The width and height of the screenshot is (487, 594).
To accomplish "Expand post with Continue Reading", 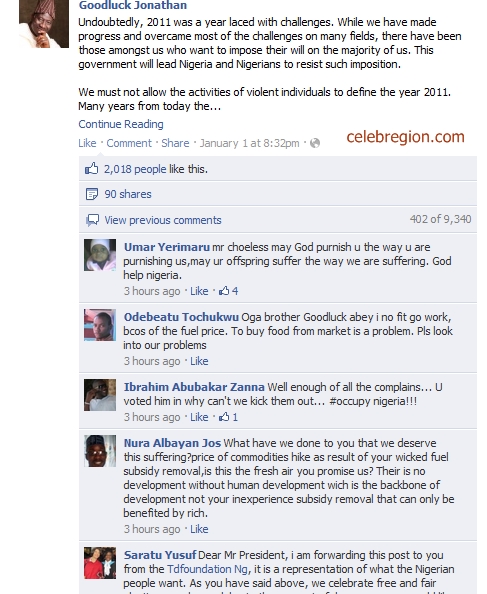I will pos(121,124).
